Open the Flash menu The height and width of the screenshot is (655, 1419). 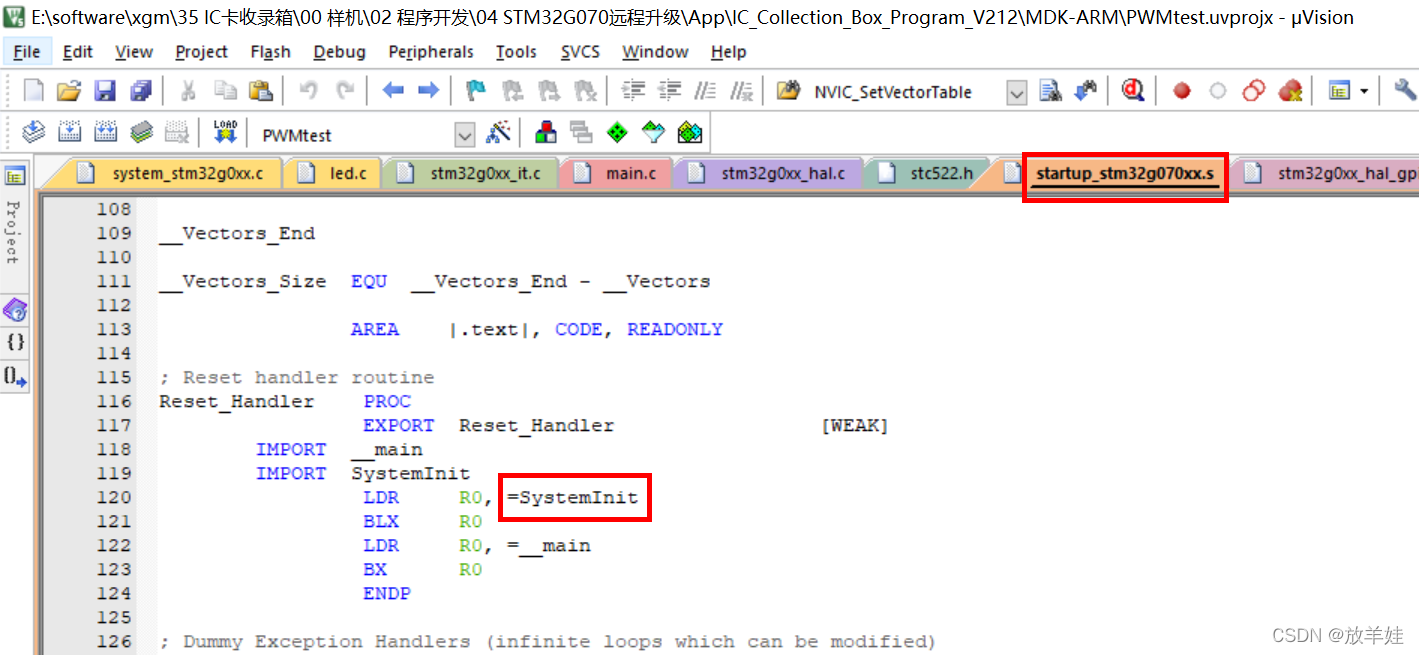tap(270, 52)
